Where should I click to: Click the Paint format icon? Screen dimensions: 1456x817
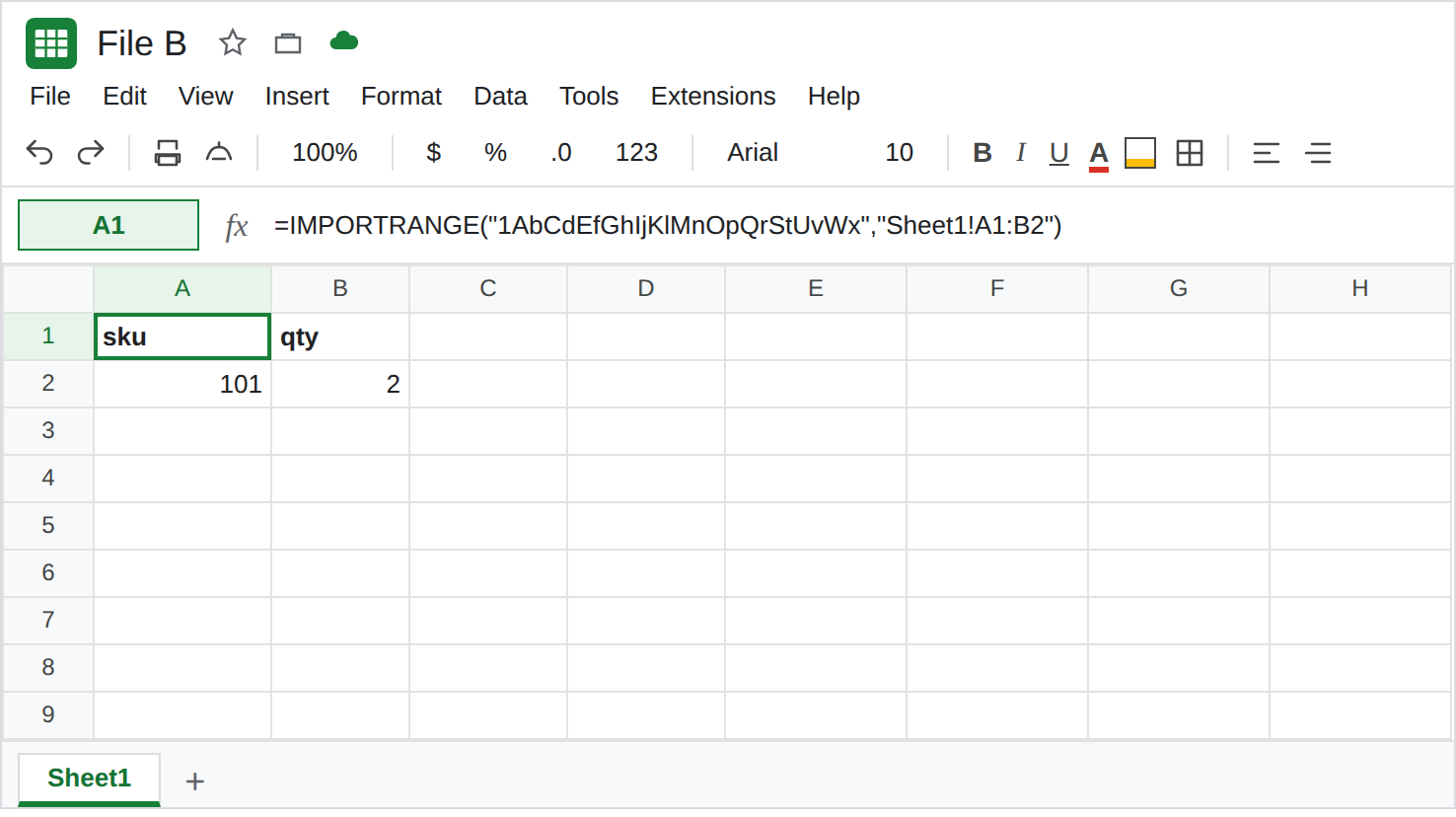219,153
